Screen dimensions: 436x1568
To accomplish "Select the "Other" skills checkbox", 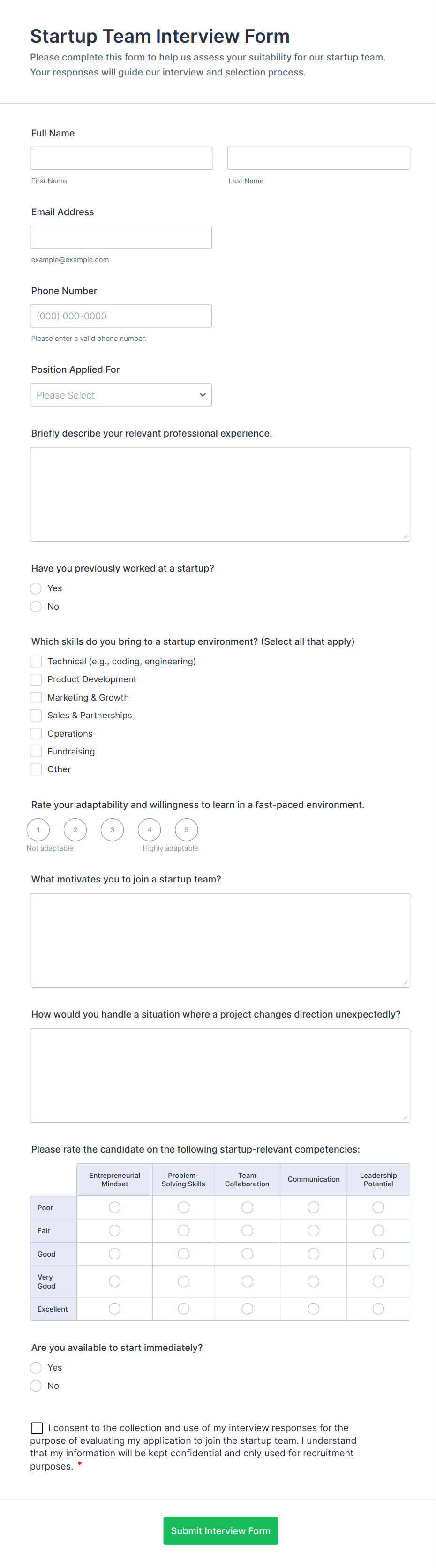I will coord(36,769).
